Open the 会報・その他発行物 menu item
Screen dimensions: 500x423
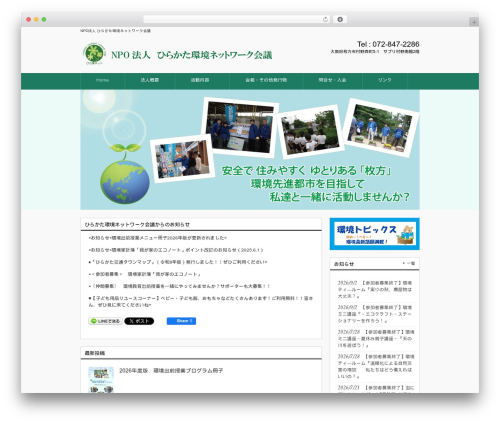pos(266,80)
